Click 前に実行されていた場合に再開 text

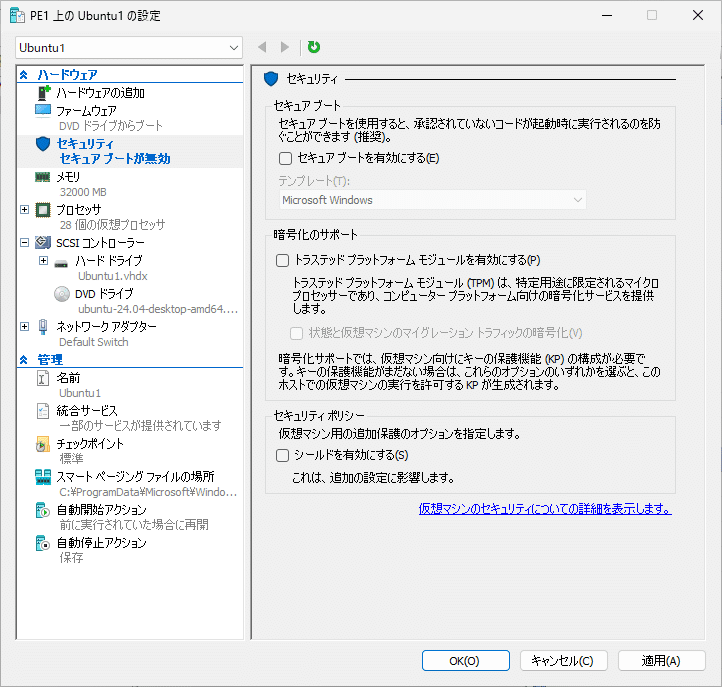(x=134, y=525)
